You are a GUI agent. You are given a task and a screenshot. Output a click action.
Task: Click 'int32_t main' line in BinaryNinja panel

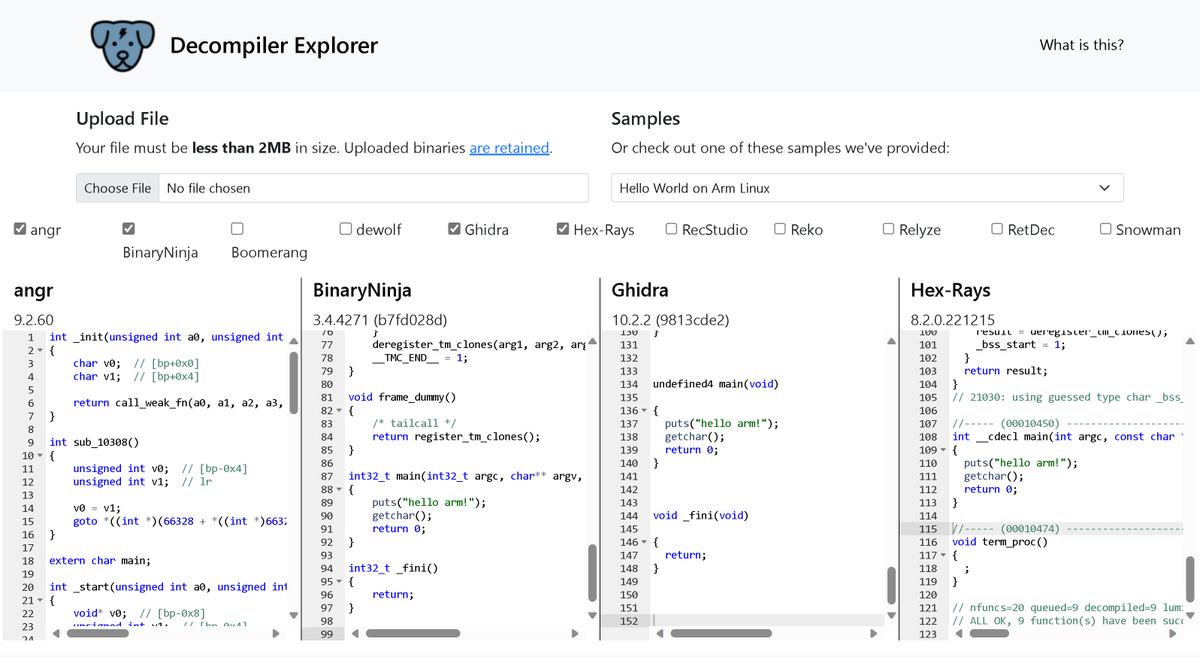tap(465, 476)
